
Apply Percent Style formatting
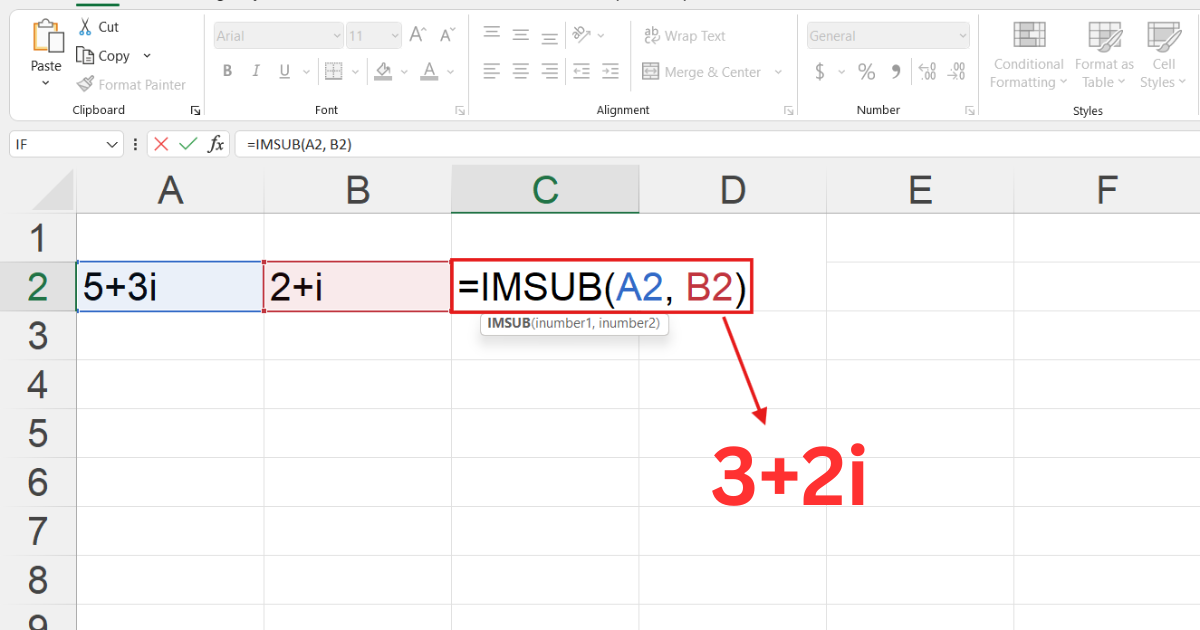coord(866,71)
